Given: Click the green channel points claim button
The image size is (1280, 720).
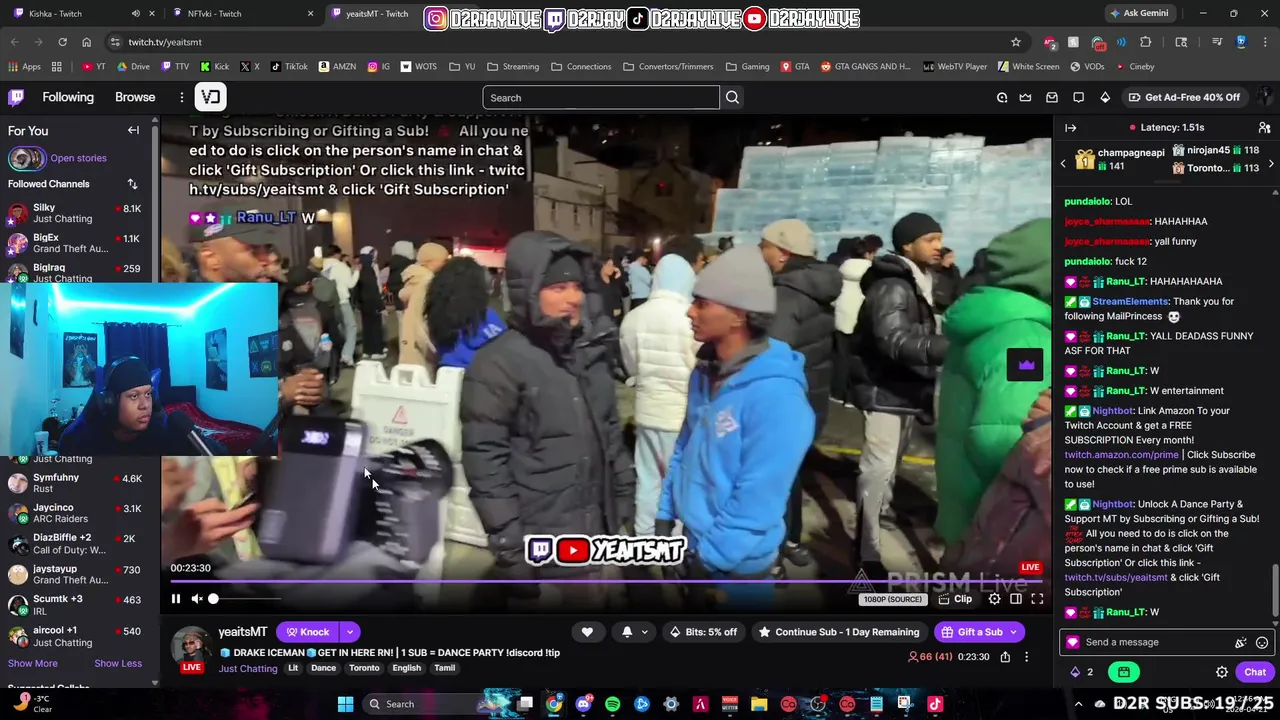Looking at the screenshot, I should coord(1124,672).
